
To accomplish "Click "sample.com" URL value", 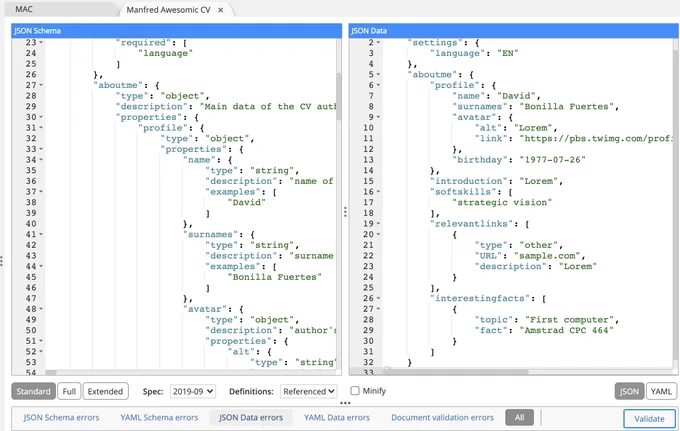I will click(547, 256).
